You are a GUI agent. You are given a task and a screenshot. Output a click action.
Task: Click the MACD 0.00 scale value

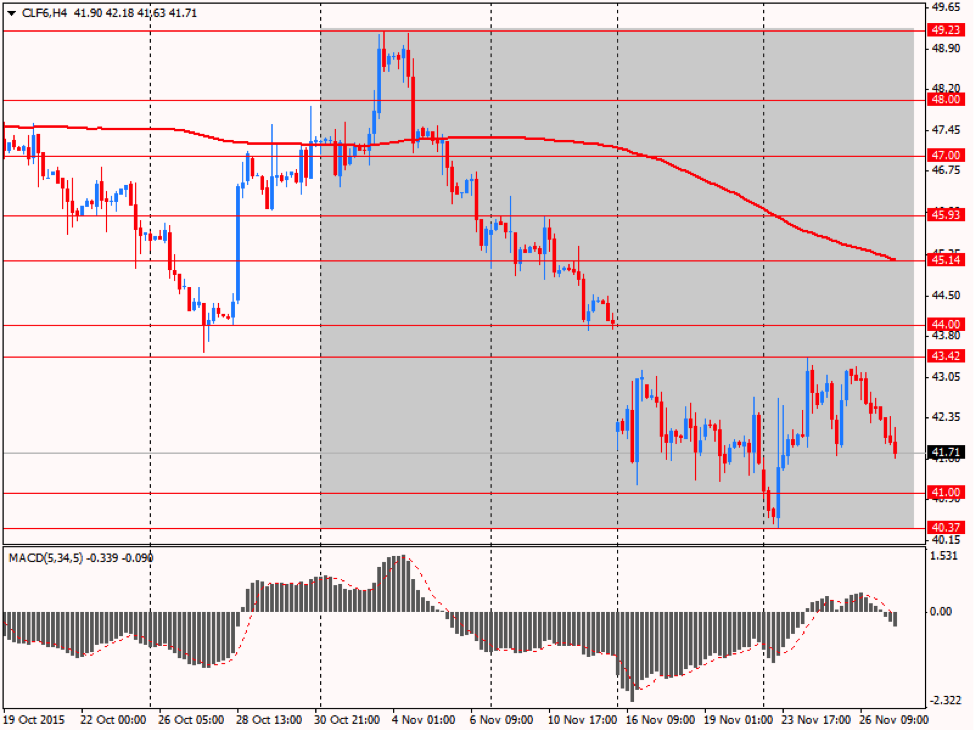pyautogui.click(x=941, y=611)
